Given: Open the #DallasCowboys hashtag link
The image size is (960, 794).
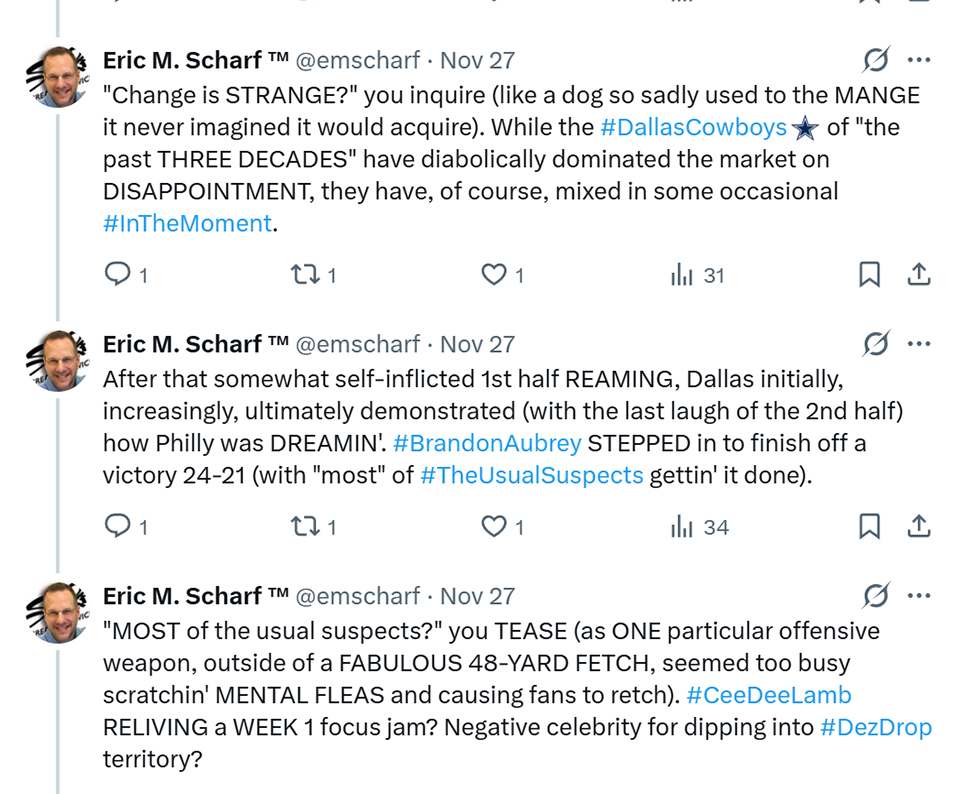Looking at the screenshot, I should pos(693,127).
